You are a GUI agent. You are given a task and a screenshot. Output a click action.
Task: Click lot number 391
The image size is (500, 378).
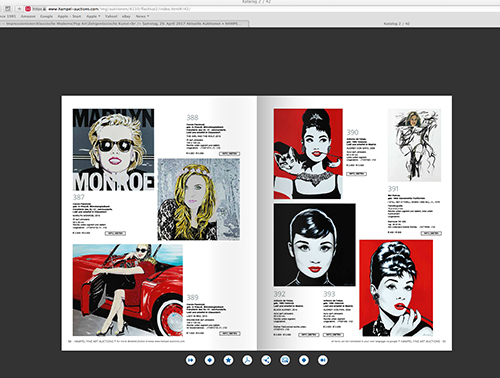pos(393,189)
